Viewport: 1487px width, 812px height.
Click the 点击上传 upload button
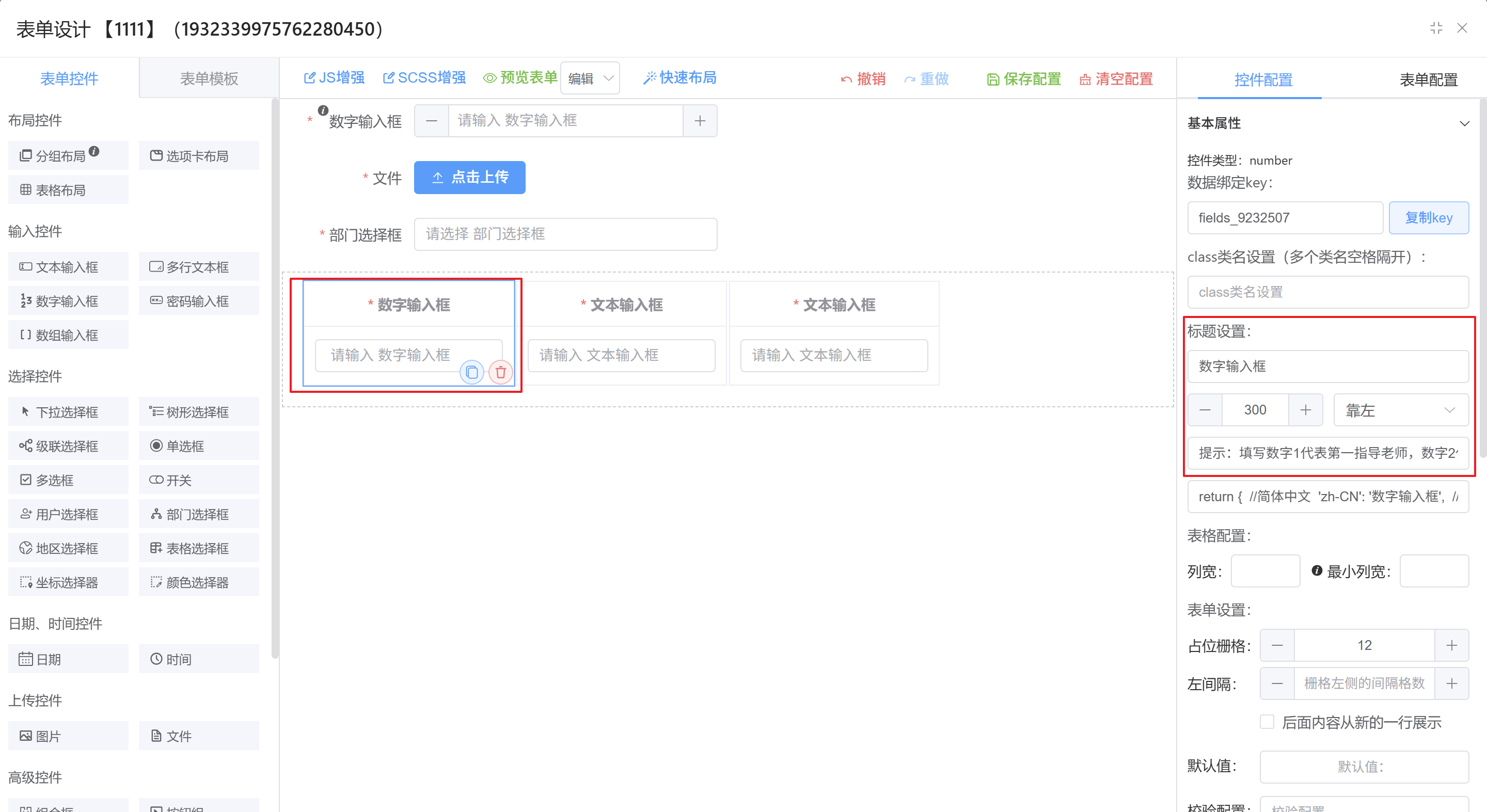pos(469,177)
